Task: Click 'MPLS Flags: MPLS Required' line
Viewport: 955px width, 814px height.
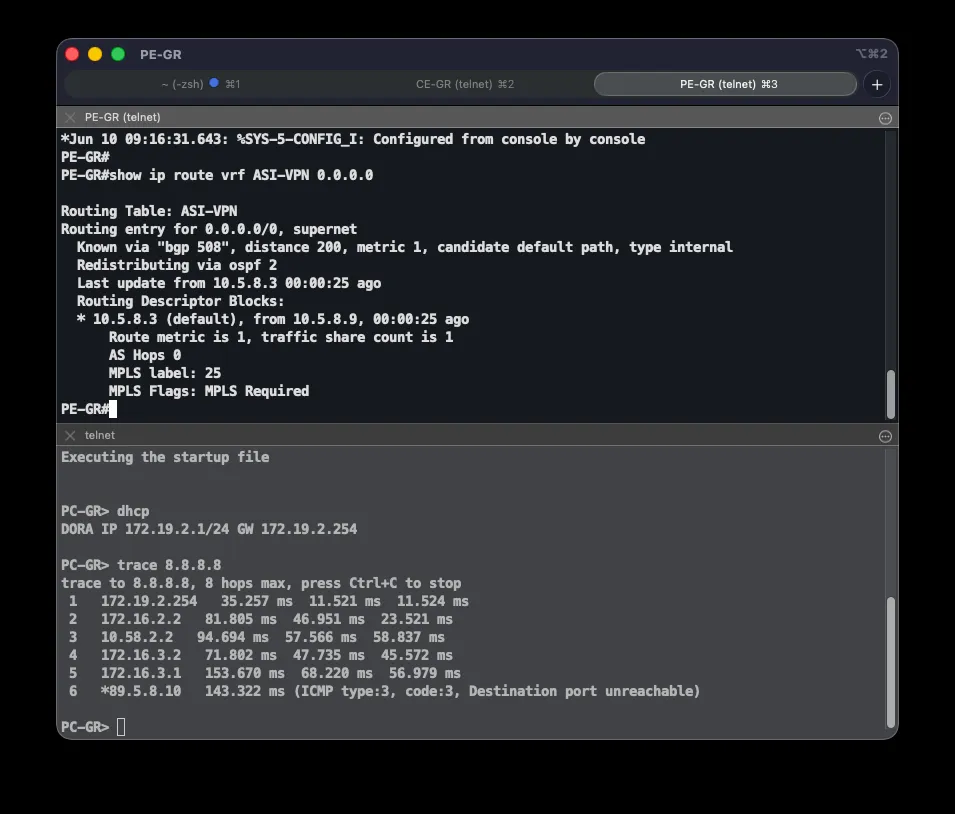Action: (209, 391)
